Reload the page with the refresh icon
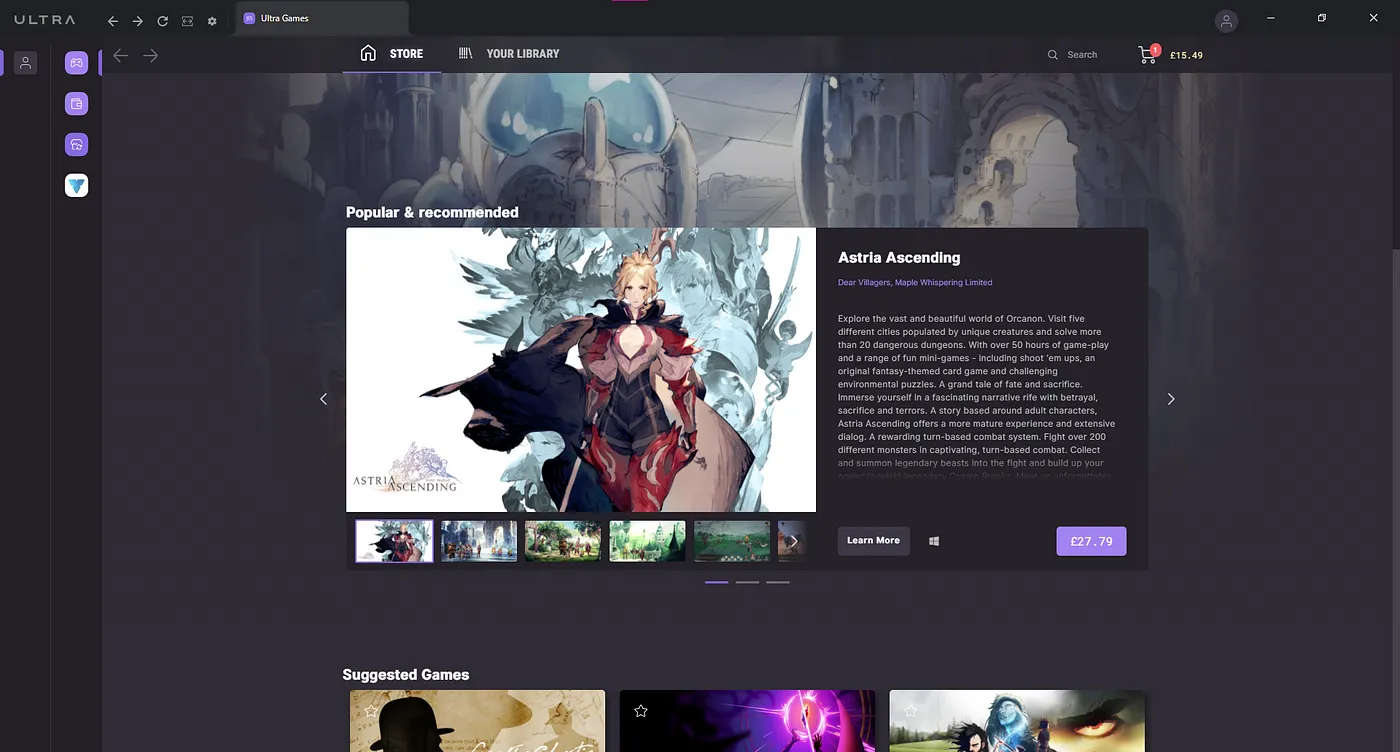This screenshot has width=1400, height=752. point(162,21)
